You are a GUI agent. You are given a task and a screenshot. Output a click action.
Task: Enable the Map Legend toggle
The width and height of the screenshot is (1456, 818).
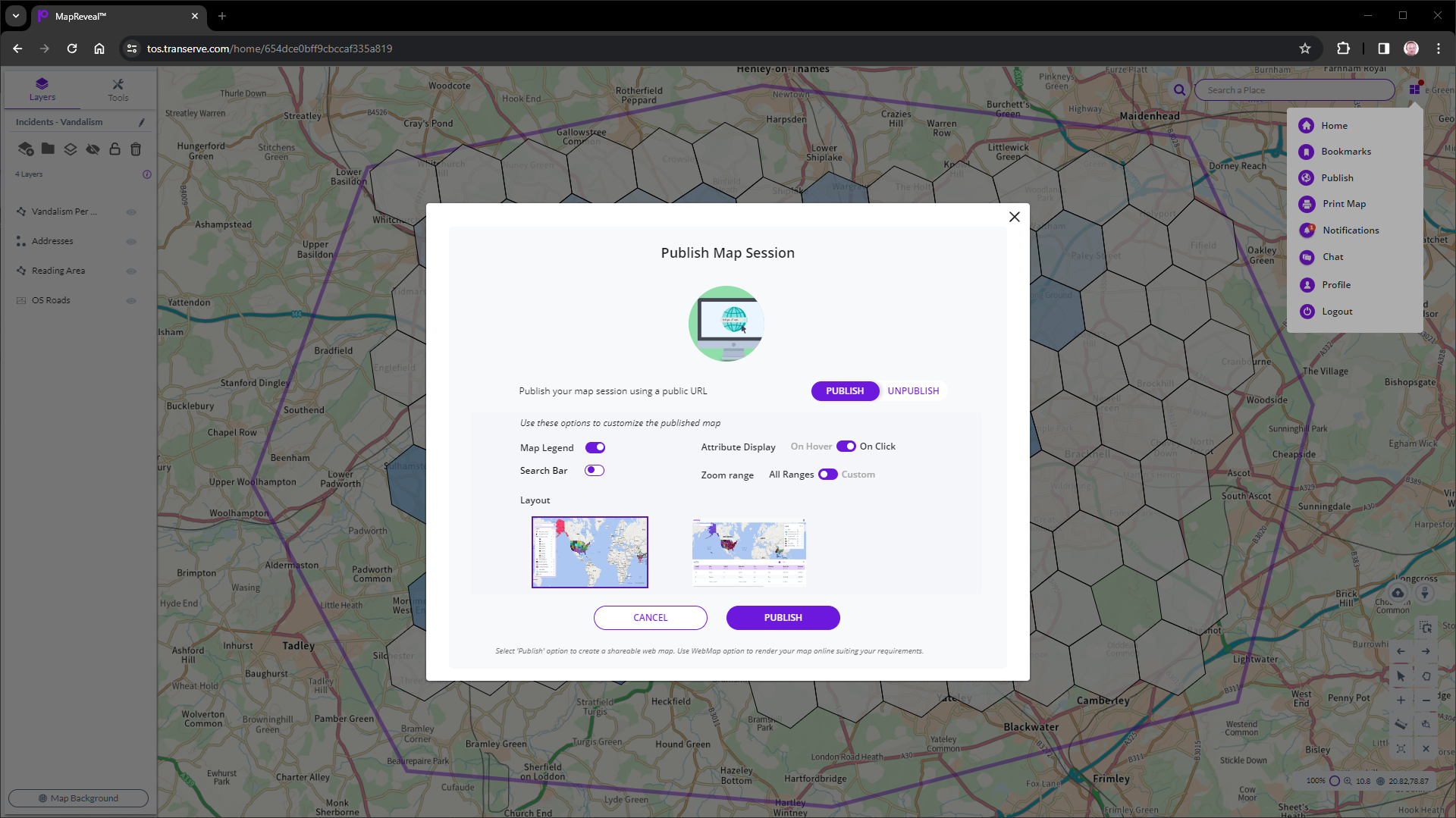point(595,447)
